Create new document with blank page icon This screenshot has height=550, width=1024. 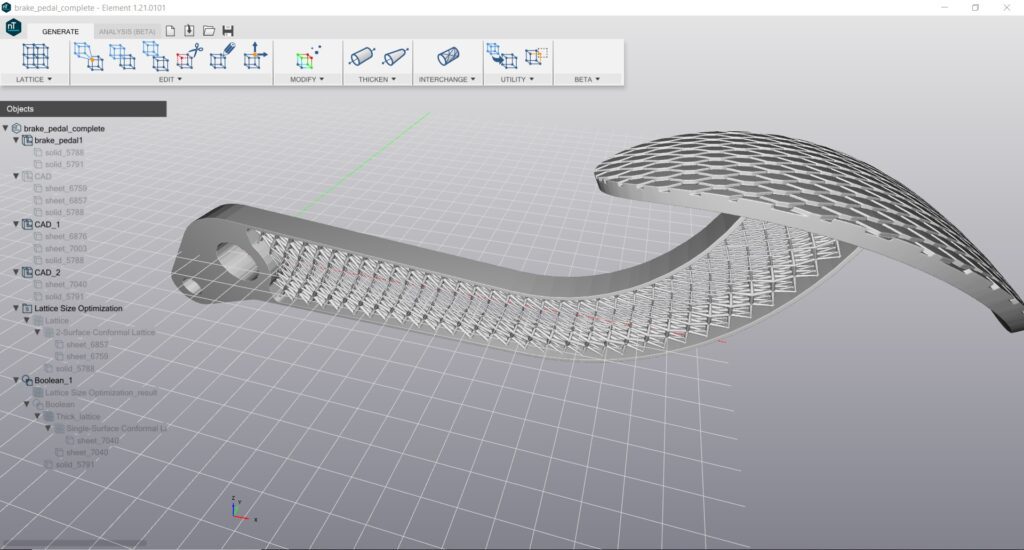coord(171,31)
